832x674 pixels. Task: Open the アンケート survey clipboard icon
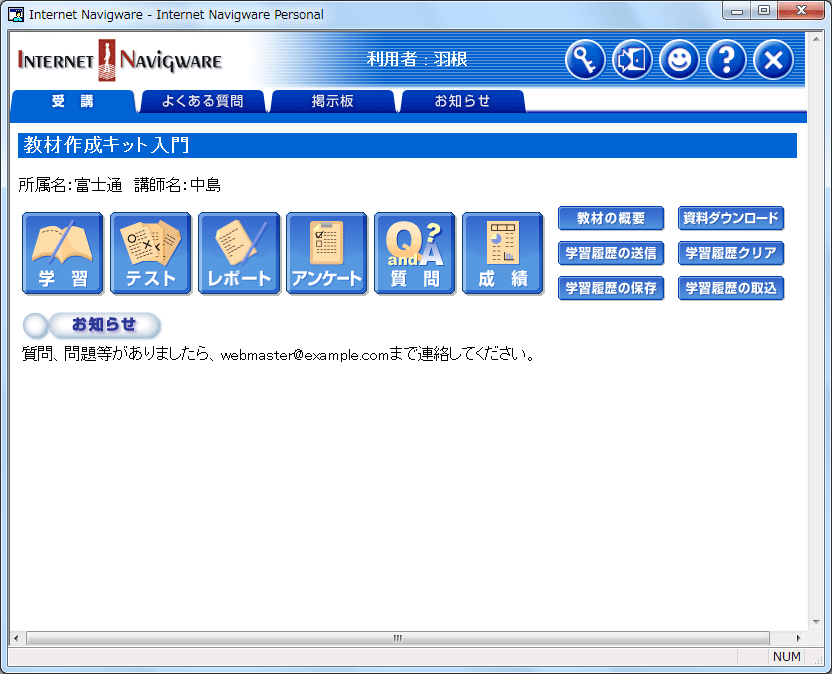327,253
